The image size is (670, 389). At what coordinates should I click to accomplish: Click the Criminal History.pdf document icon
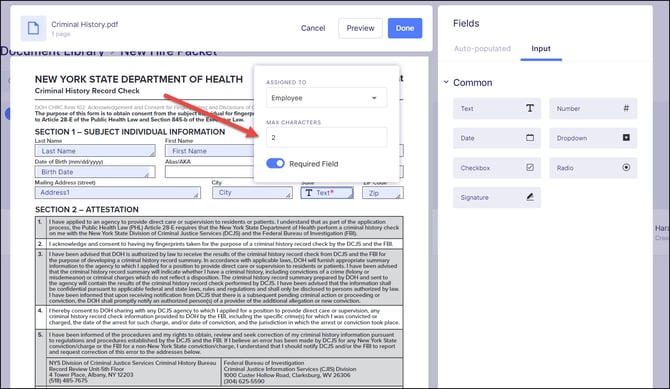coord(33,28)
